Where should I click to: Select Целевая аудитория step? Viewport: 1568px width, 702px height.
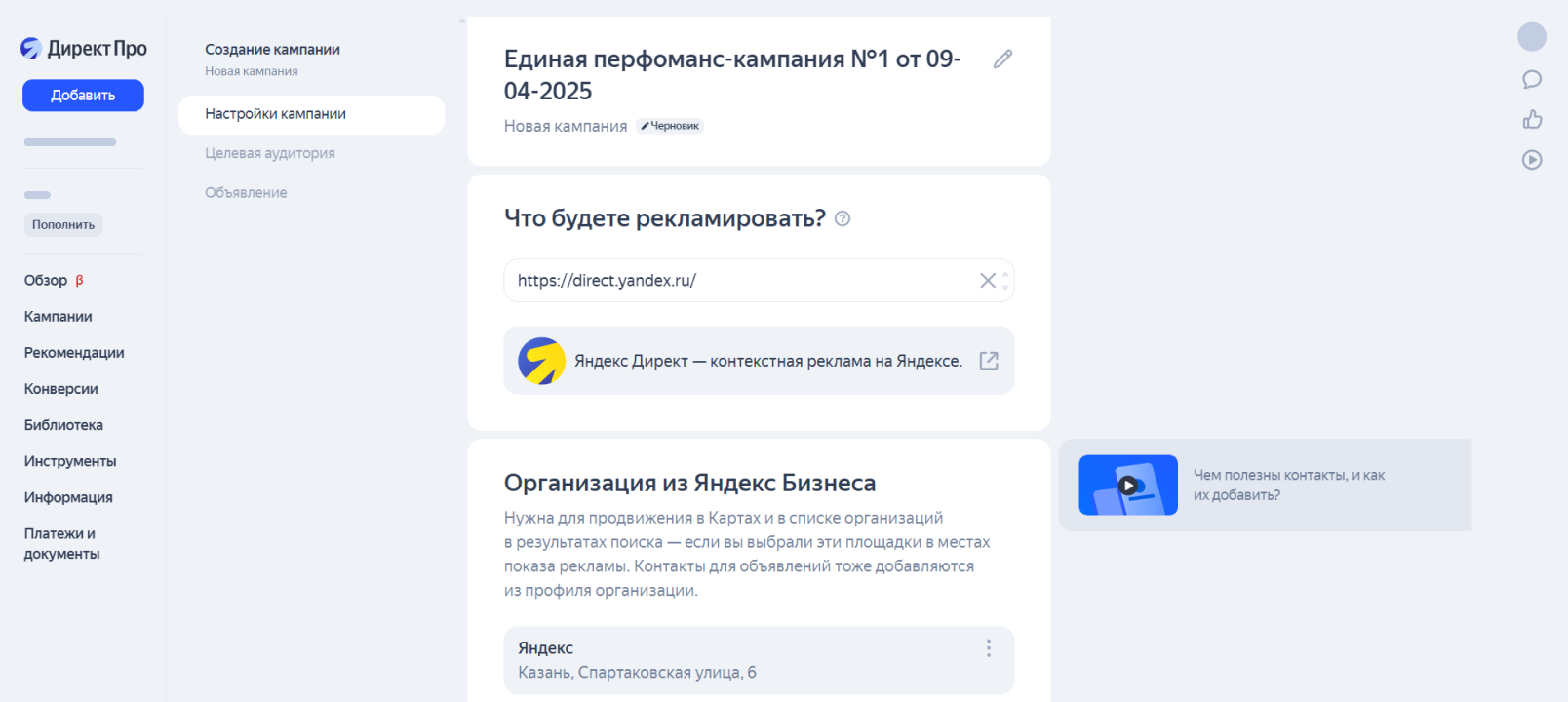(270, 153)
